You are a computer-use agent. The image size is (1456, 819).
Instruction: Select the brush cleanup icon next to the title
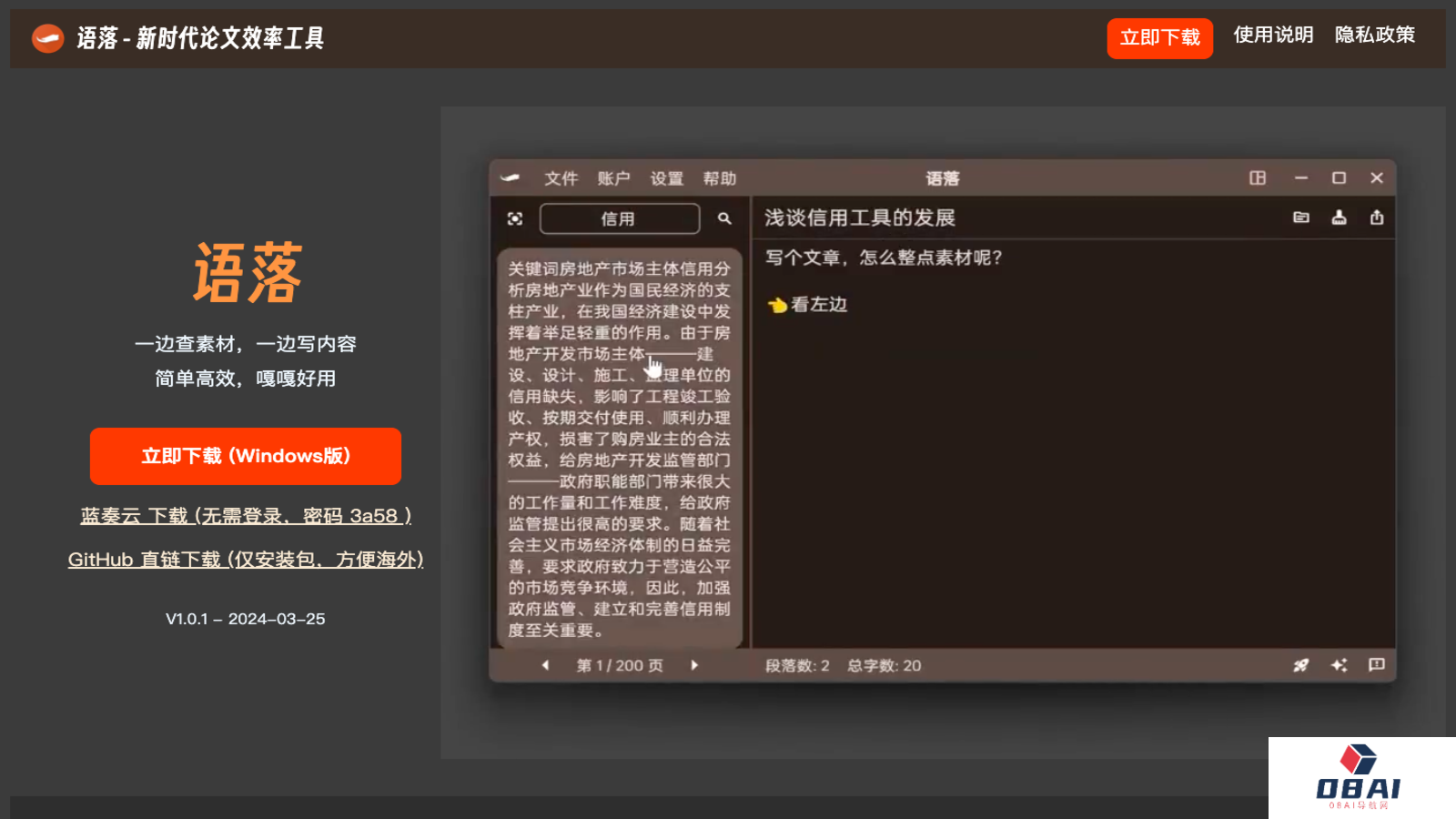tap(1339, 218)
